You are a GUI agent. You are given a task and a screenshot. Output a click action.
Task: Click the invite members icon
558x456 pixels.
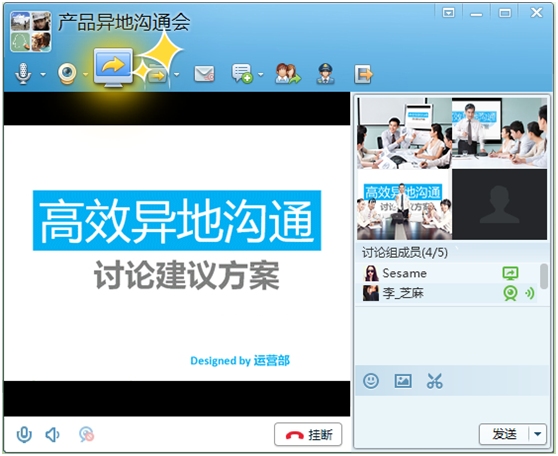pos(288,74)
